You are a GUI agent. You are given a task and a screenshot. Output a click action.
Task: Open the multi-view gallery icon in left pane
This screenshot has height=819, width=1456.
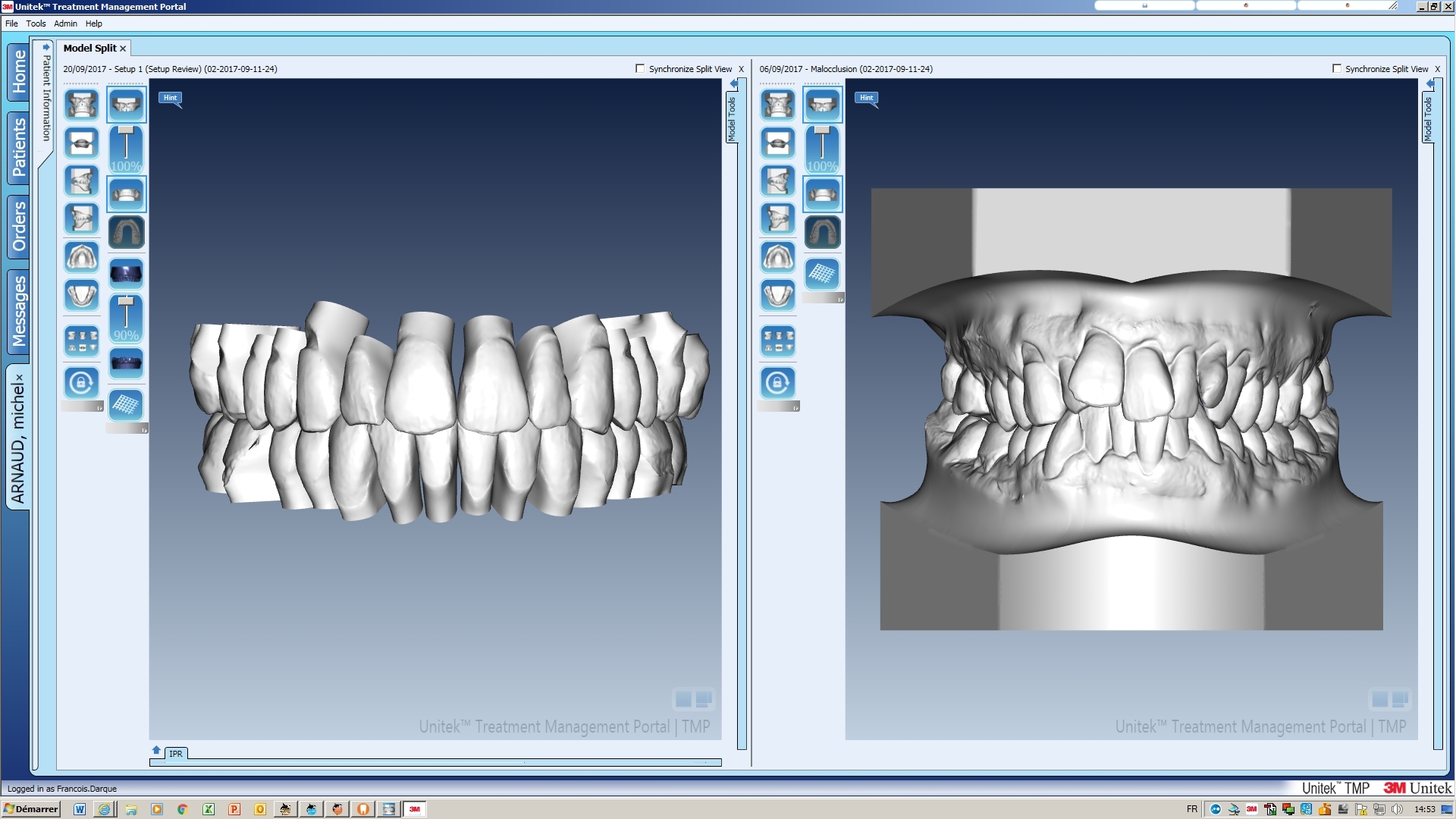[81, 341]
